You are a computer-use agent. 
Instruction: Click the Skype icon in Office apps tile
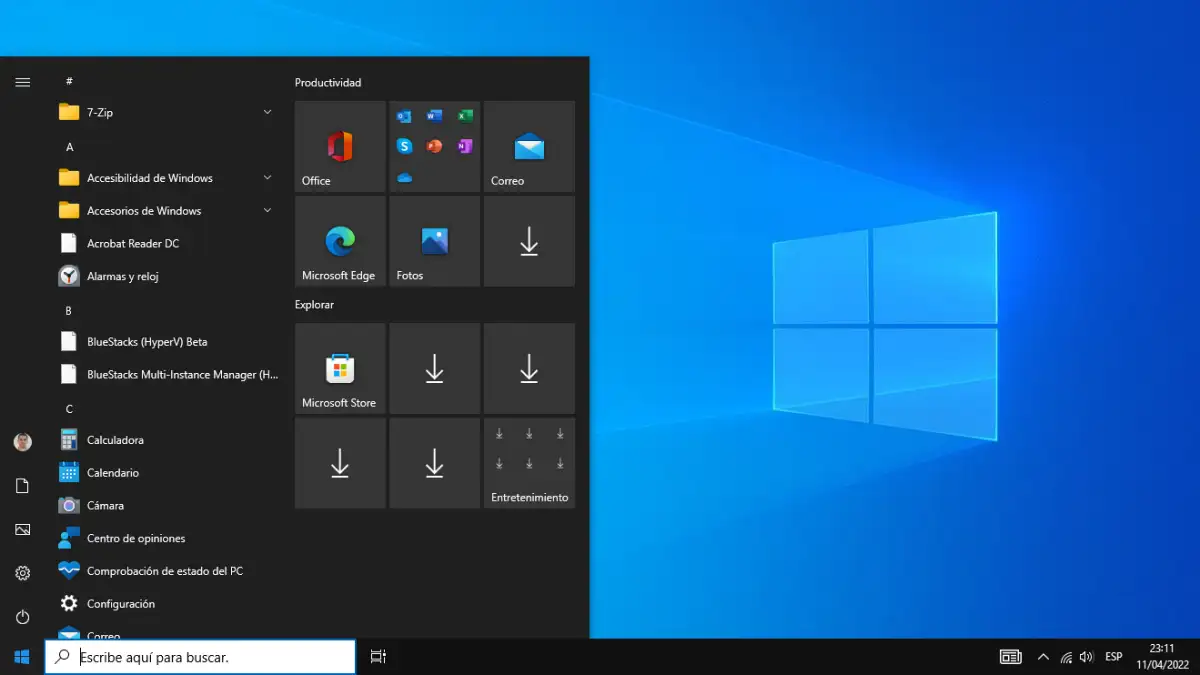(x=404, y=146)
